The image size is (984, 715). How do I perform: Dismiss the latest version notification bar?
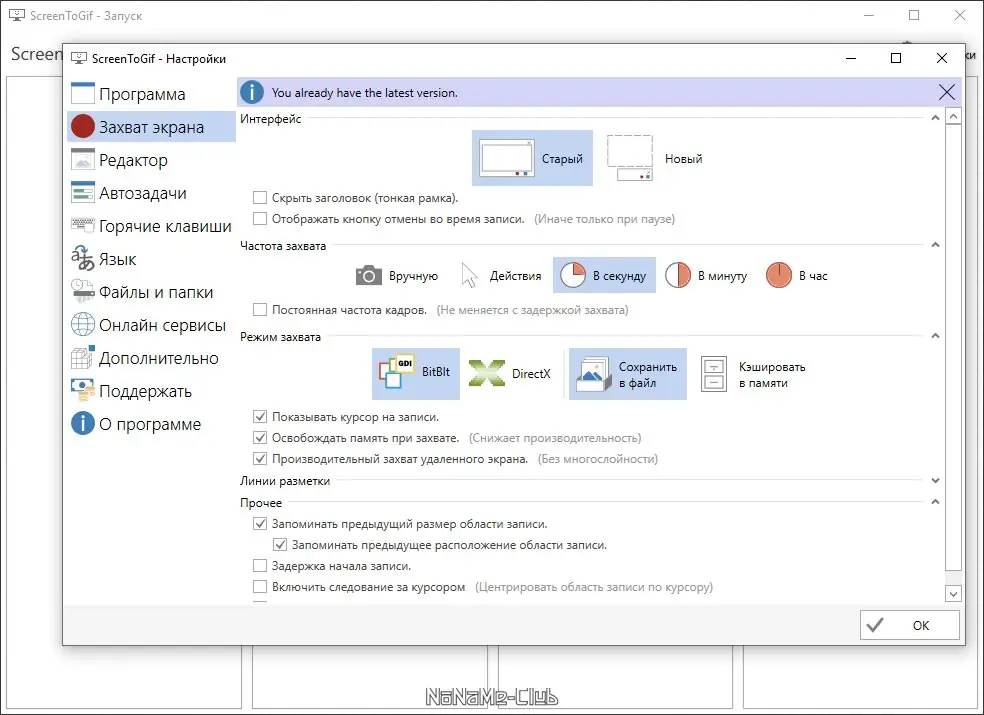946,92
